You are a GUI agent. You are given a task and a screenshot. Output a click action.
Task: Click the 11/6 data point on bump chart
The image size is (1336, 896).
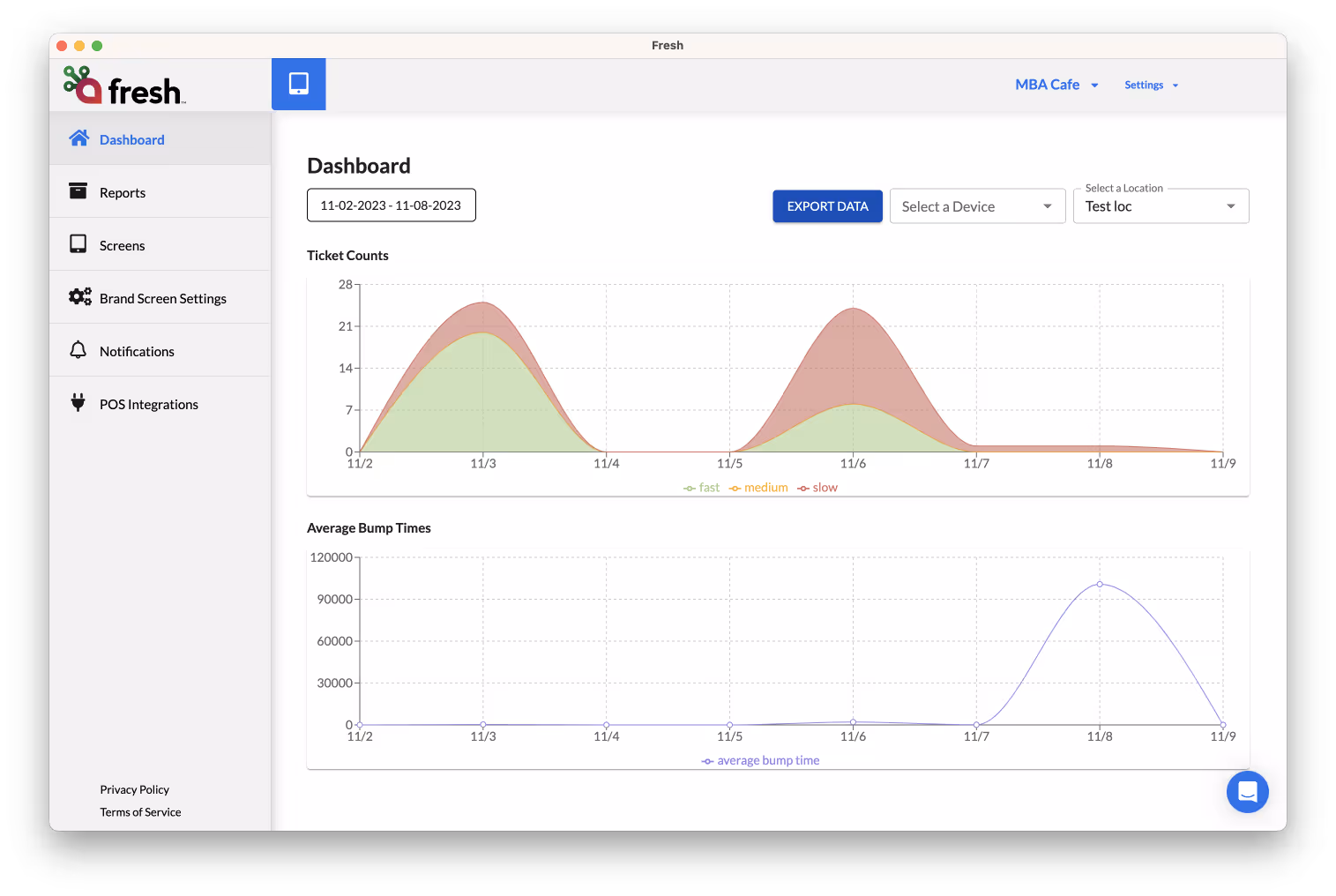pyautogui.click(x=853, y=722)
